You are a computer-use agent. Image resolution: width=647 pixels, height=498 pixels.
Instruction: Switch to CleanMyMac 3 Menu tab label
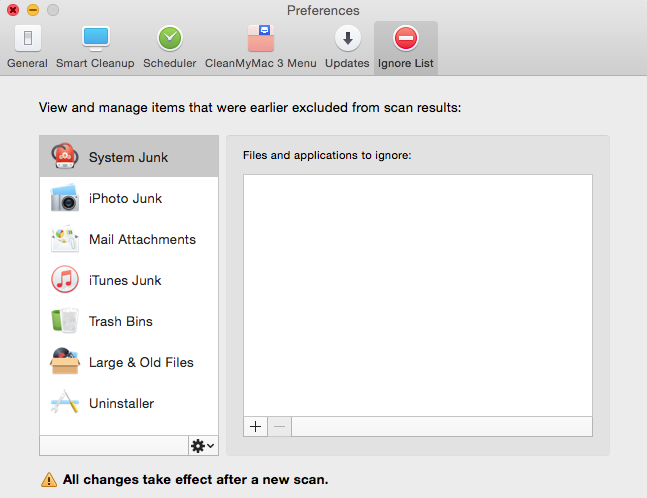[261, 63]
